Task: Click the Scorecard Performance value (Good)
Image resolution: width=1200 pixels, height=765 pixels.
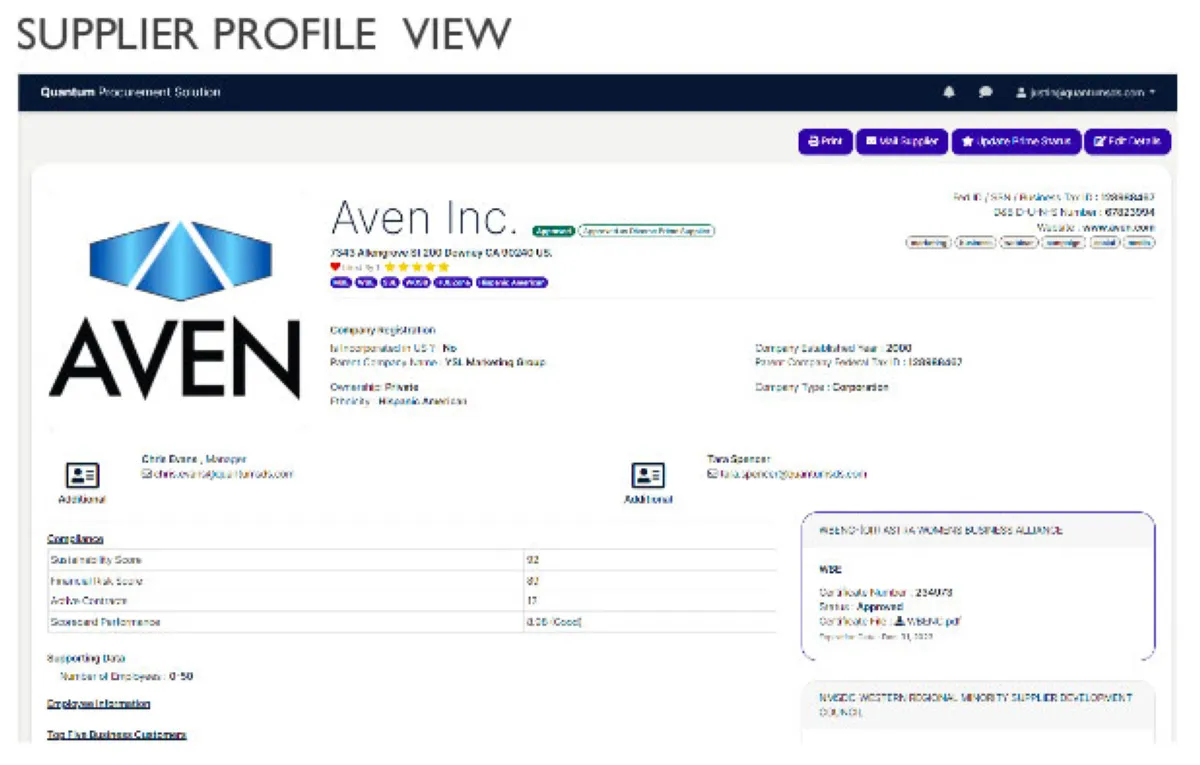Action: (554, 622)
